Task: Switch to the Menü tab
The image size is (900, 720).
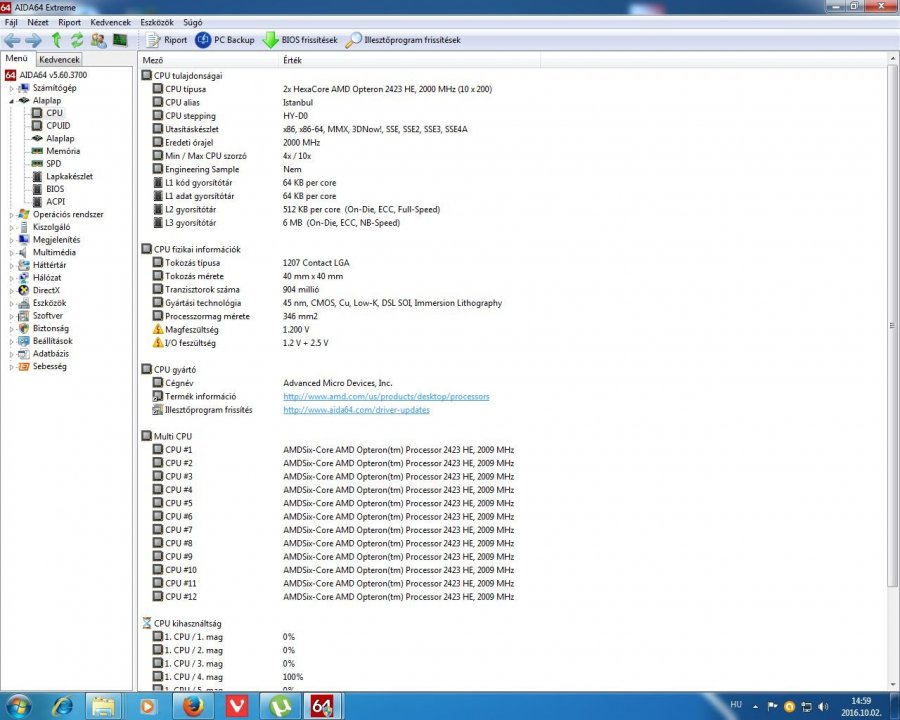Action: click(17, 59)
